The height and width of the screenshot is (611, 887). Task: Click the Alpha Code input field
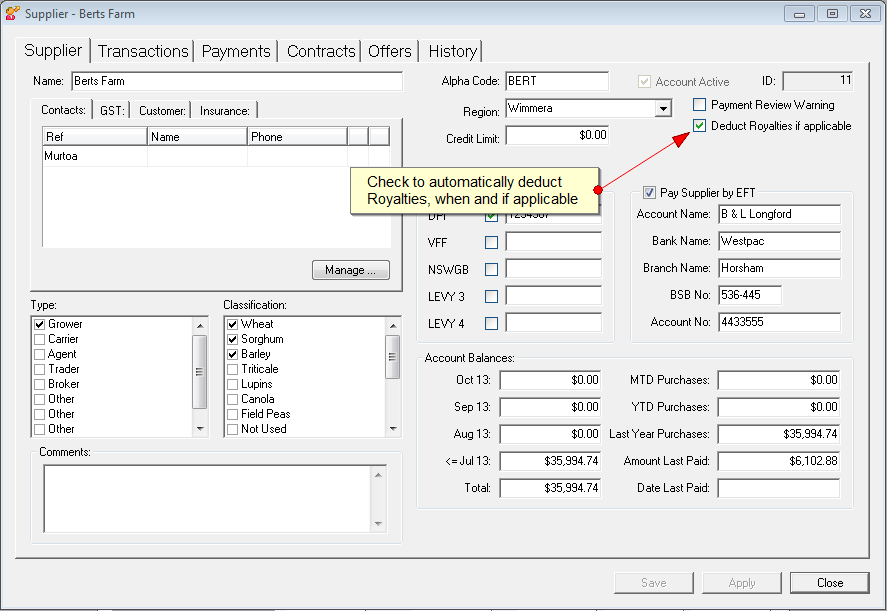pyautogui.click(x=556, y=81)
